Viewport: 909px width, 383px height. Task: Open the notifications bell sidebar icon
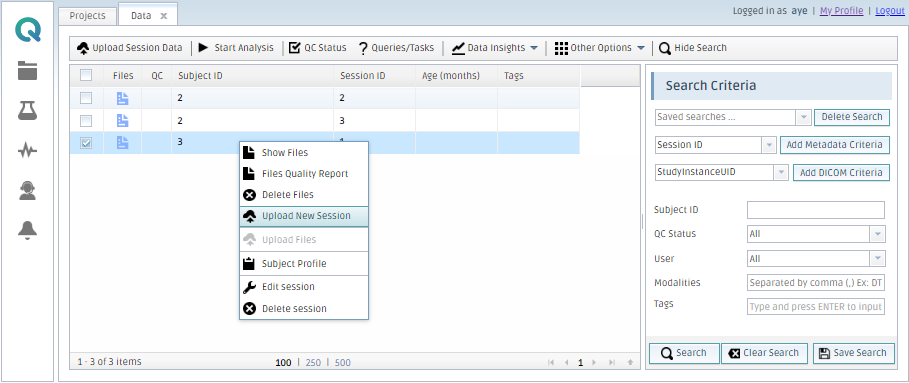click(27, 231)
